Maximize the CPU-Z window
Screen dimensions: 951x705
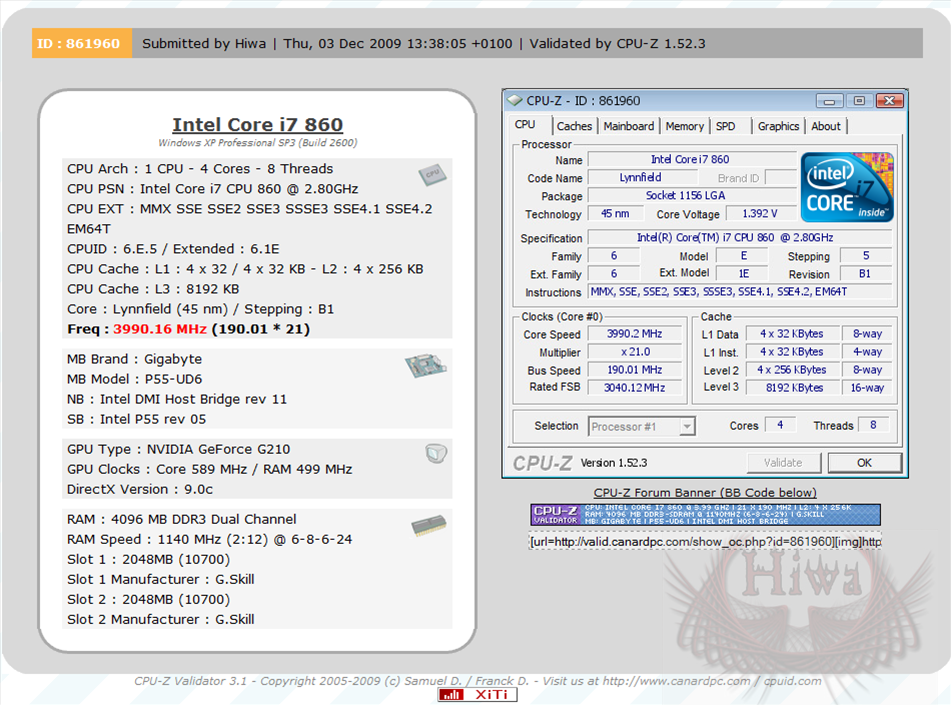[x=859, y=101]
